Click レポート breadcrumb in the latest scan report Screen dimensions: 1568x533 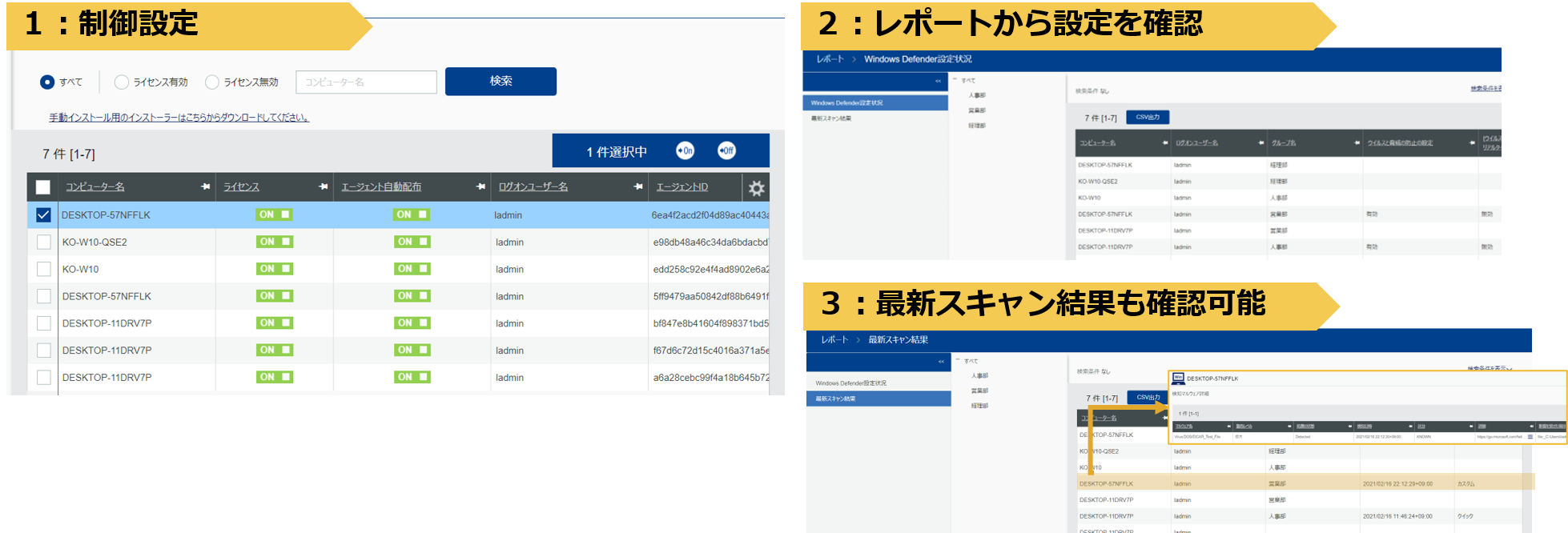point(834,340)
